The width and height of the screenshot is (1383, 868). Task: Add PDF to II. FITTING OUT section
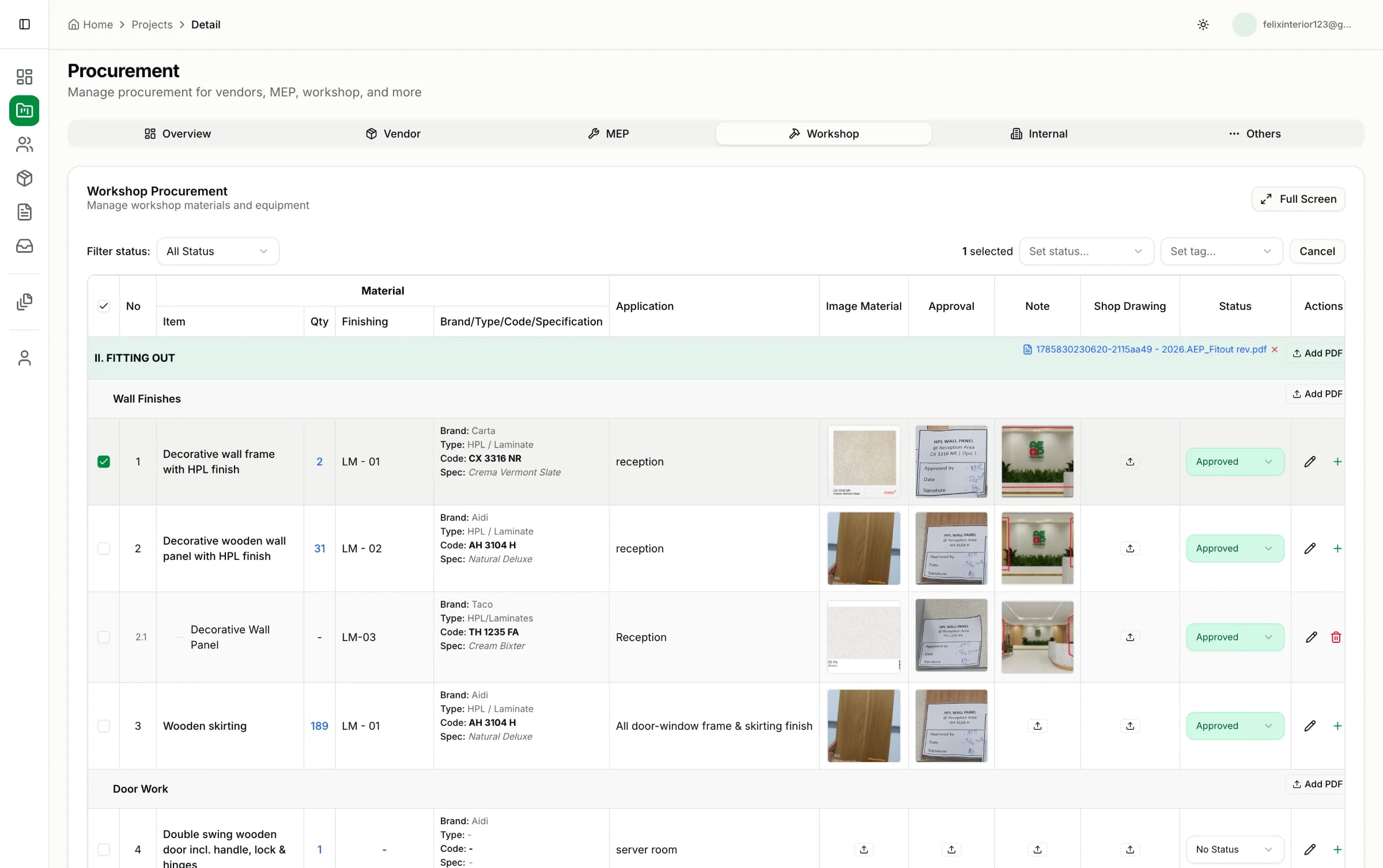(x=1317, y=353)
